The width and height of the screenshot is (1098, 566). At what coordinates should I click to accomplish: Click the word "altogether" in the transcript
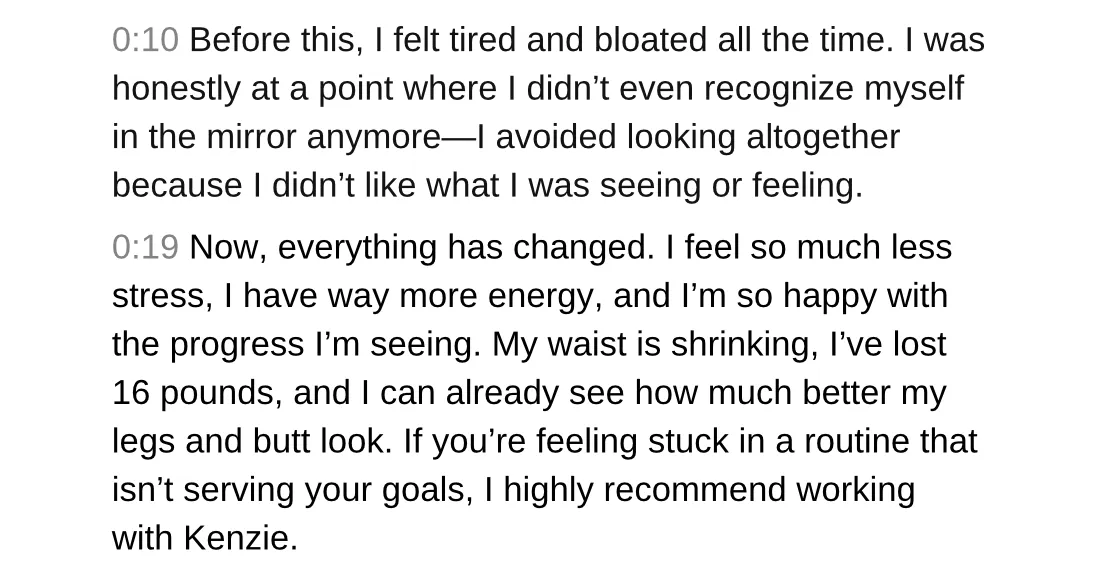tap(823, 137)
